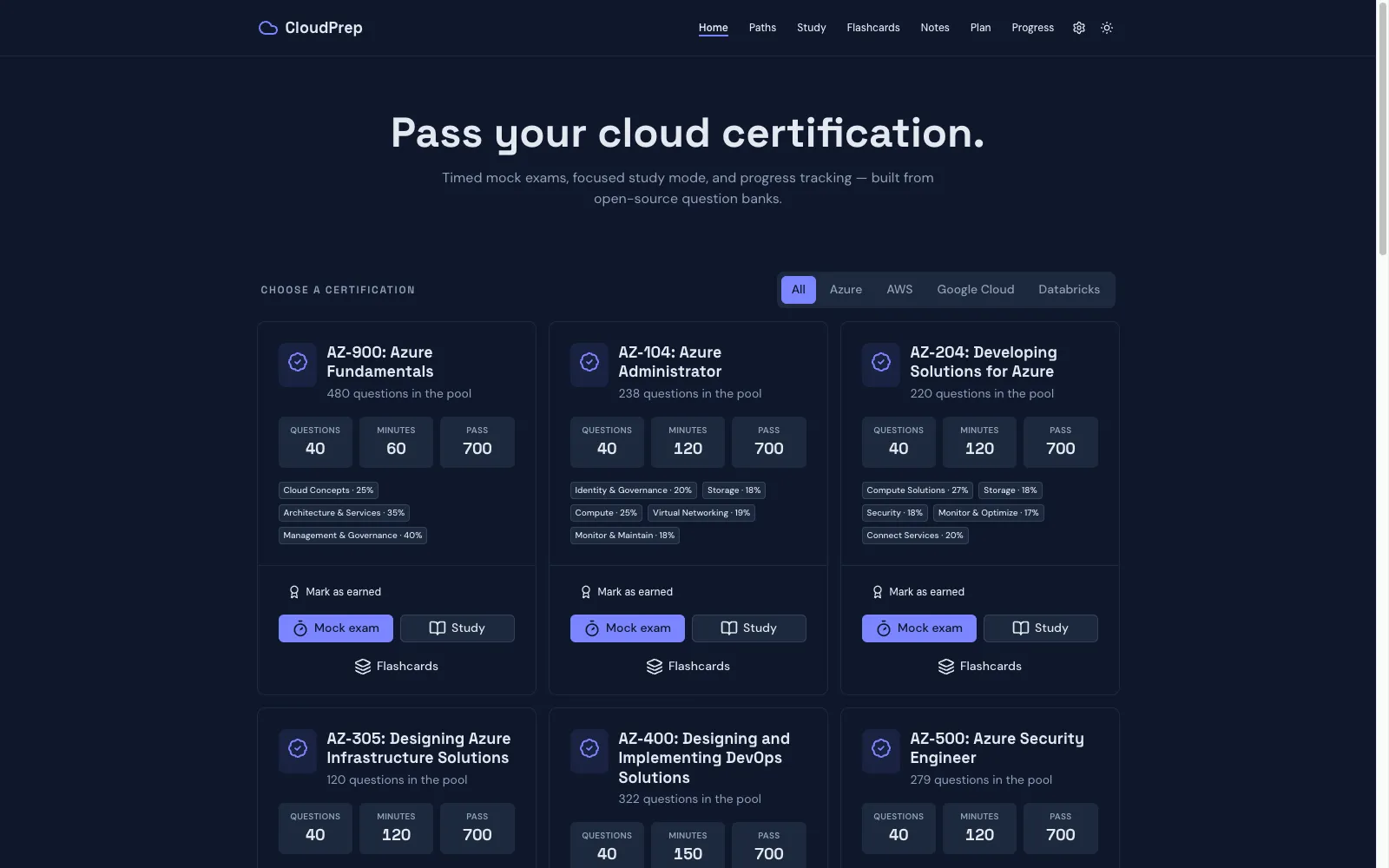Click the open book icon in AZ-104 Study
This screenshot has width=1389, height=868.
coord(729,628)
